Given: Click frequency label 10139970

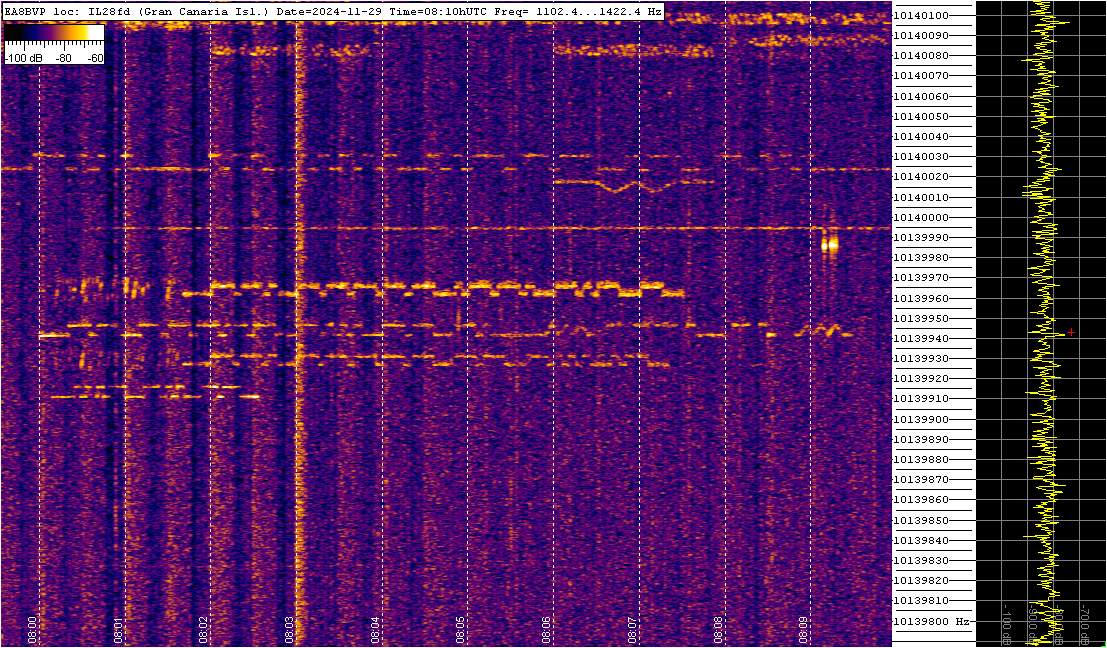Looking at the screenshot, I should tap(921, 278).
